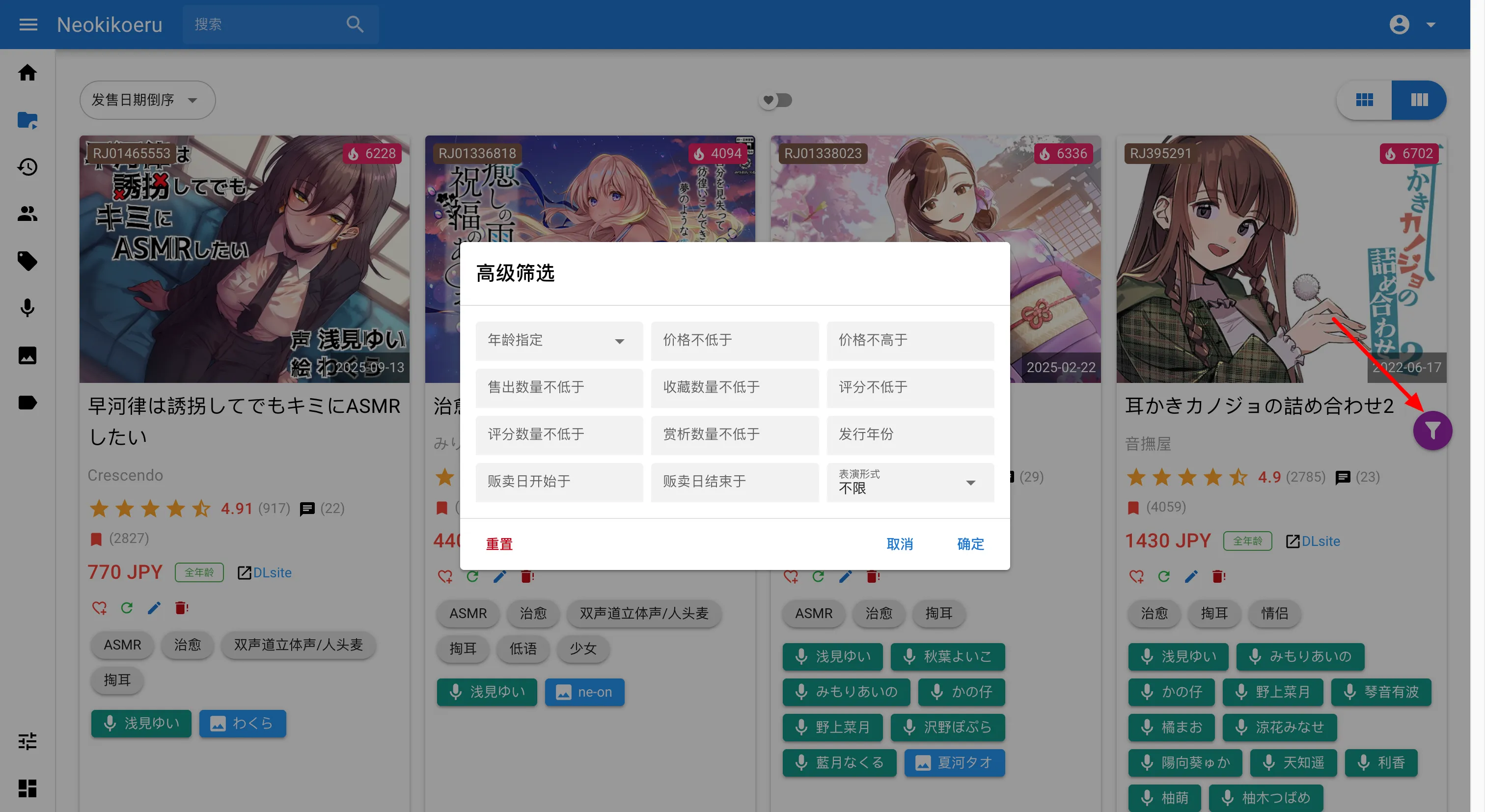Add first card RJ01465553 to favorites heart
Screen dimensions: 1485x812
(x=99, y=607)
